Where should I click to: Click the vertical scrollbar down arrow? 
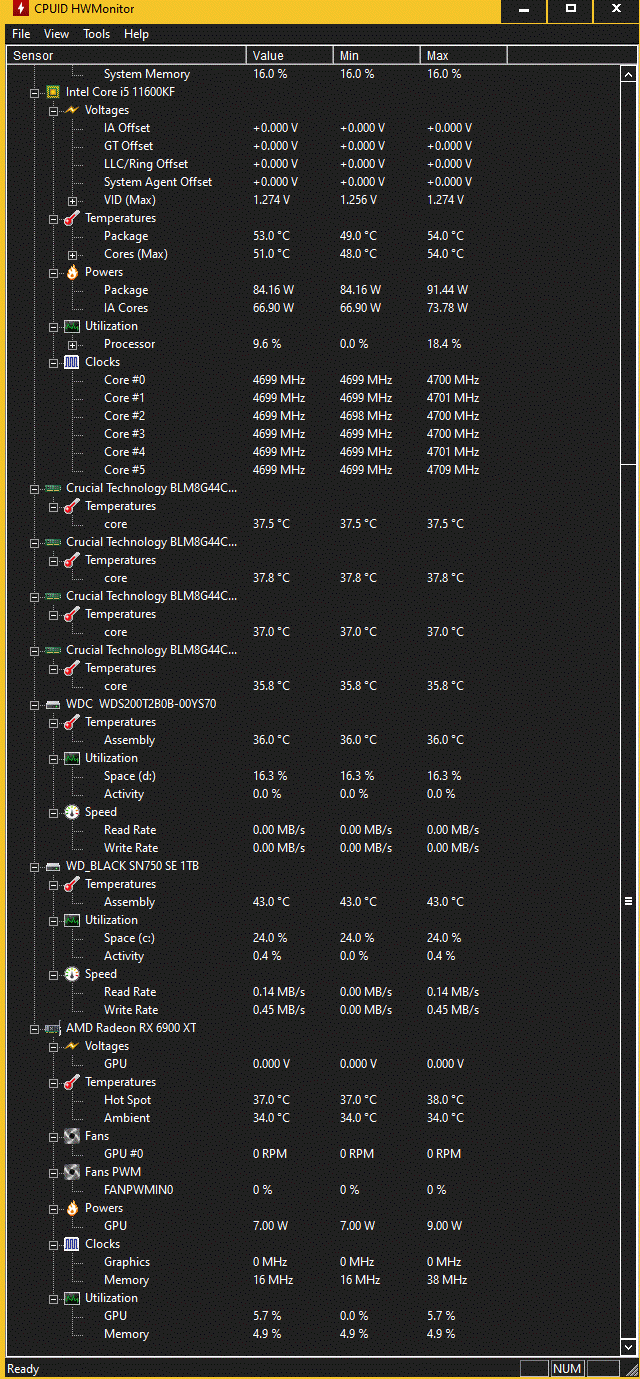pos(629,1348)
